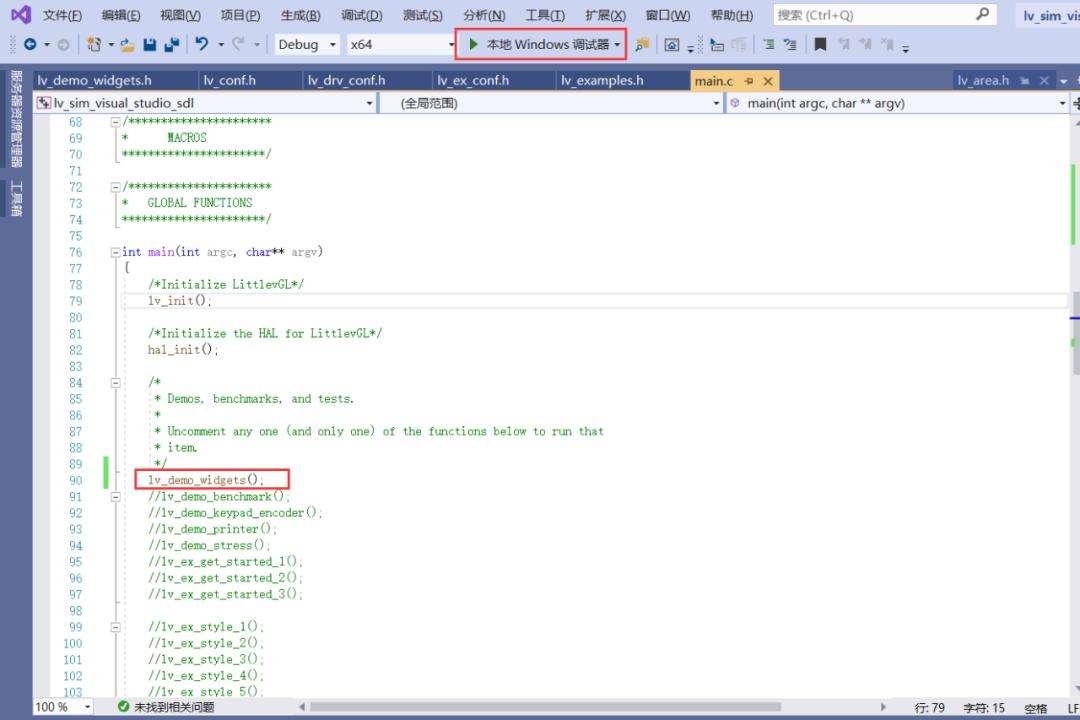
Task: Click the Navigate Backward arrow icon
Action: [x=30, y=44]
